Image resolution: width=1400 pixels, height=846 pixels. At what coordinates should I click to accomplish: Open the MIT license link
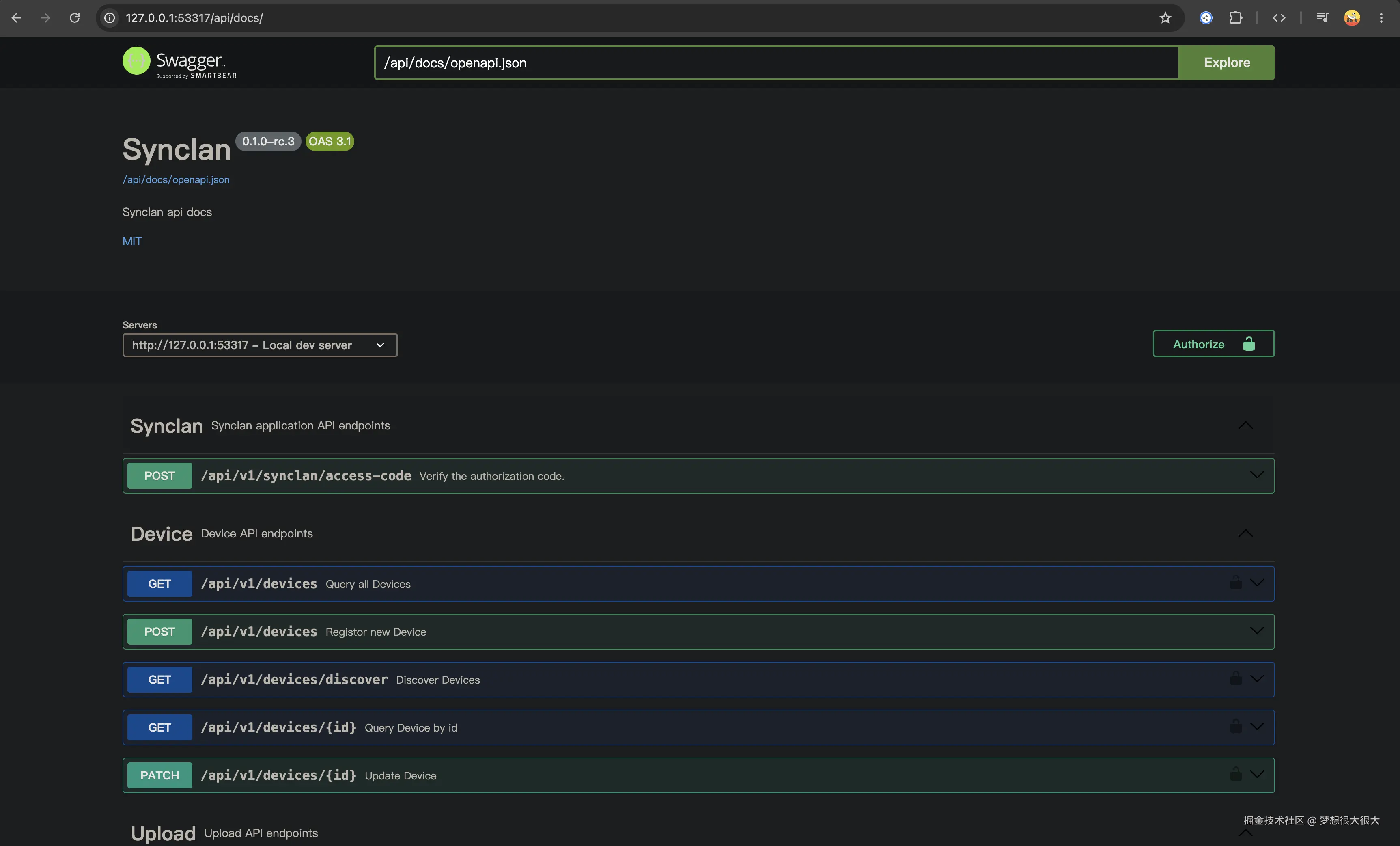click(x=132, y=241)
